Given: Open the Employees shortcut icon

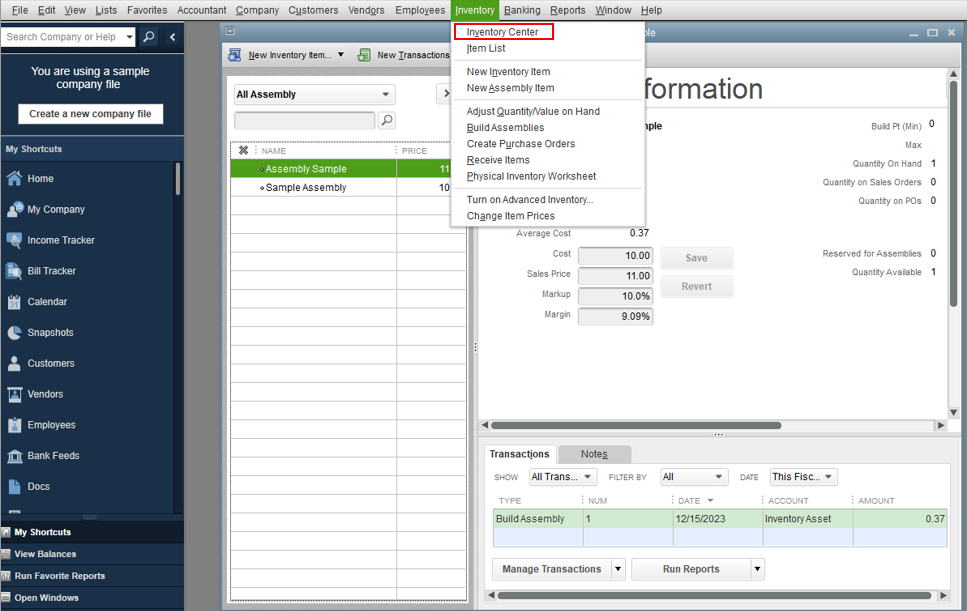Looking at the screenshot, I should tap(14, 425).
